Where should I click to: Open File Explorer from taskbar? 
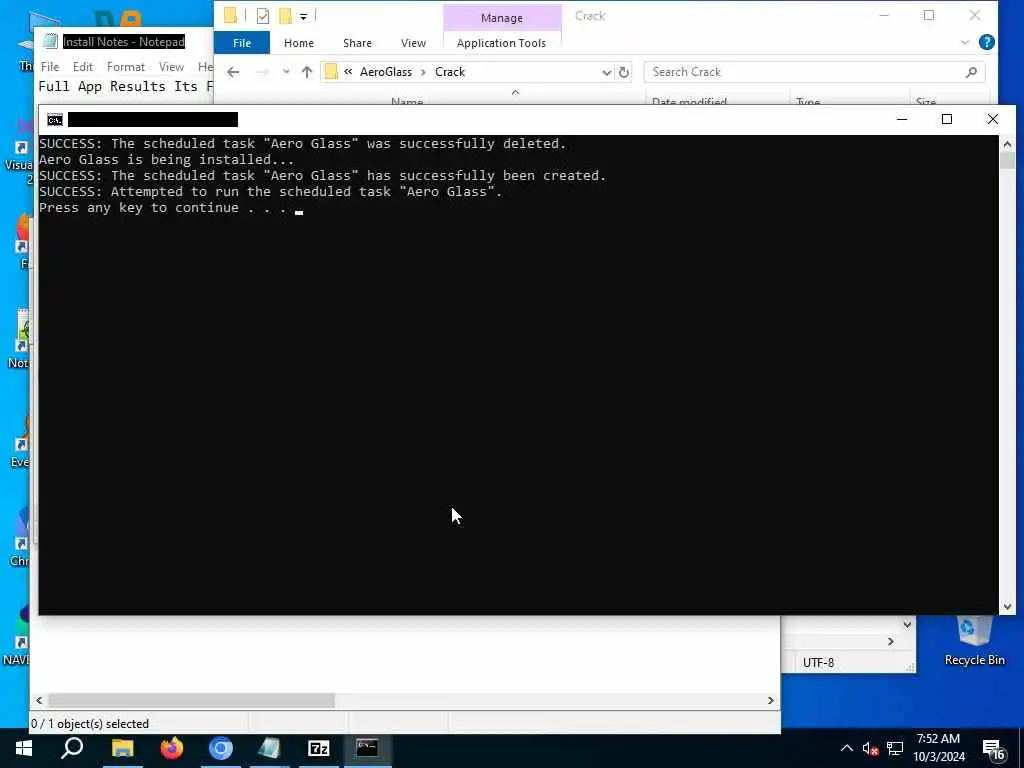122,748
